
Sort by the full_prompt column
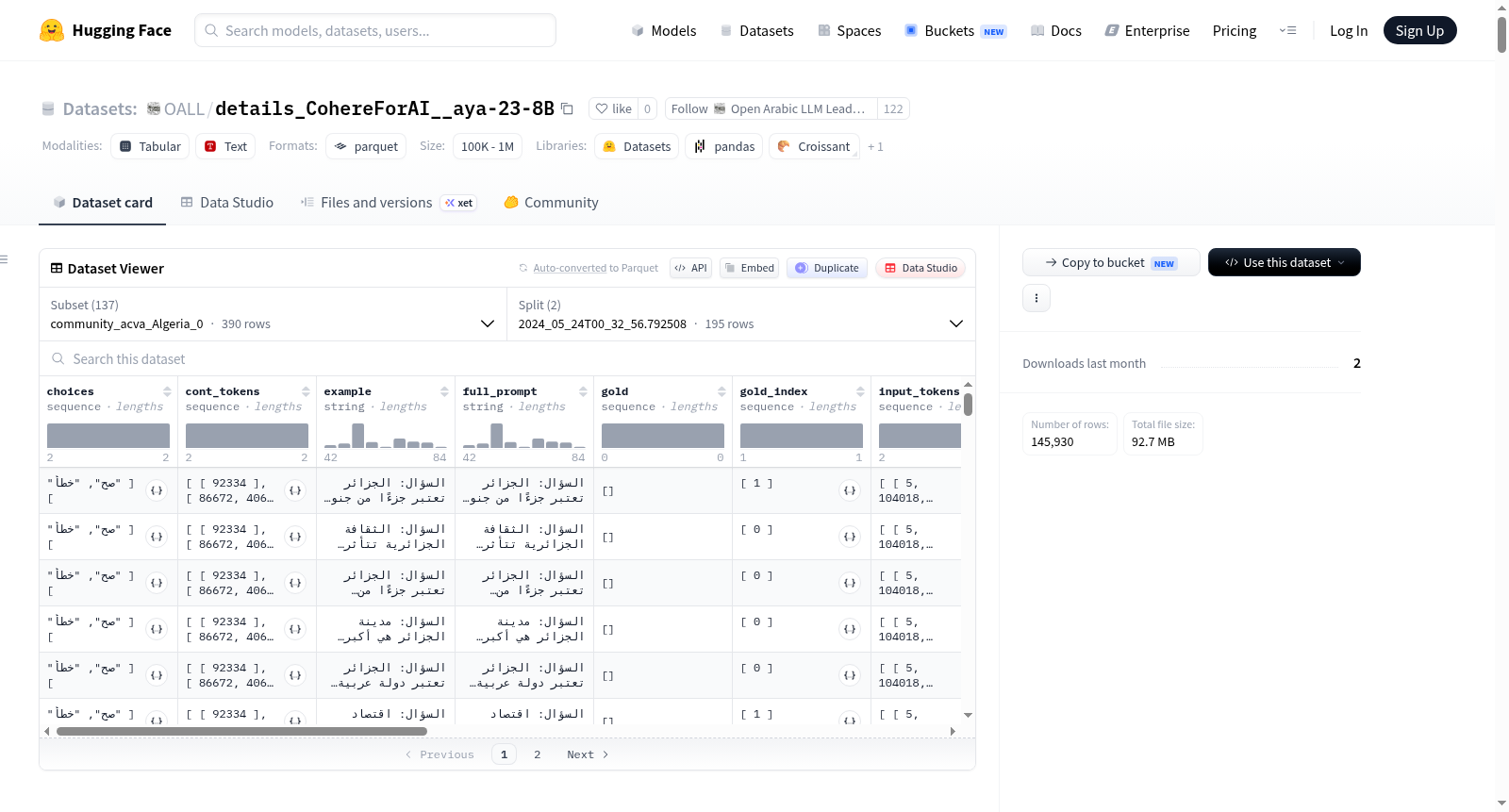point(583,391)
